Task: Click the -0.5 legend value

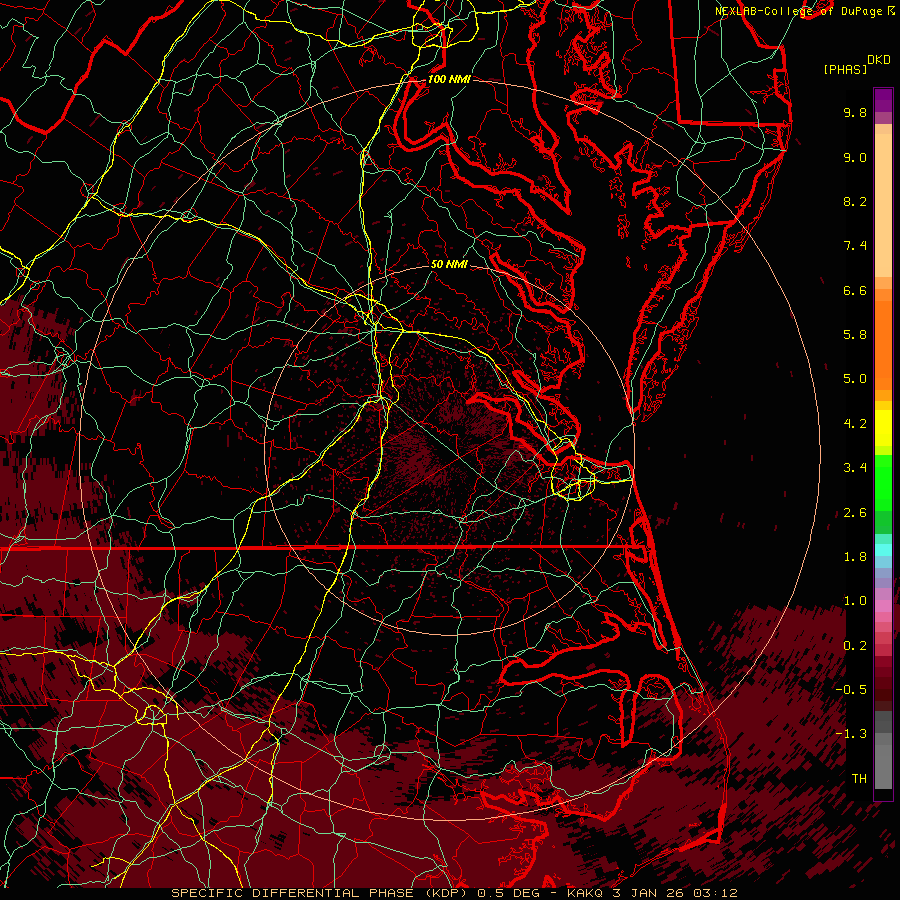Action: [x=851, y=690]
